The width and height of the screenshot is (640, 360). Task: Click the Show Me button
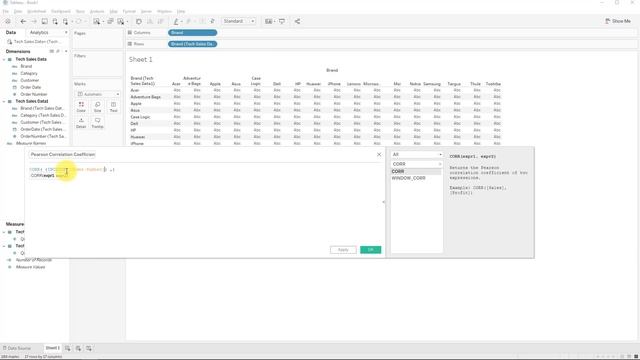pos(618,21)
